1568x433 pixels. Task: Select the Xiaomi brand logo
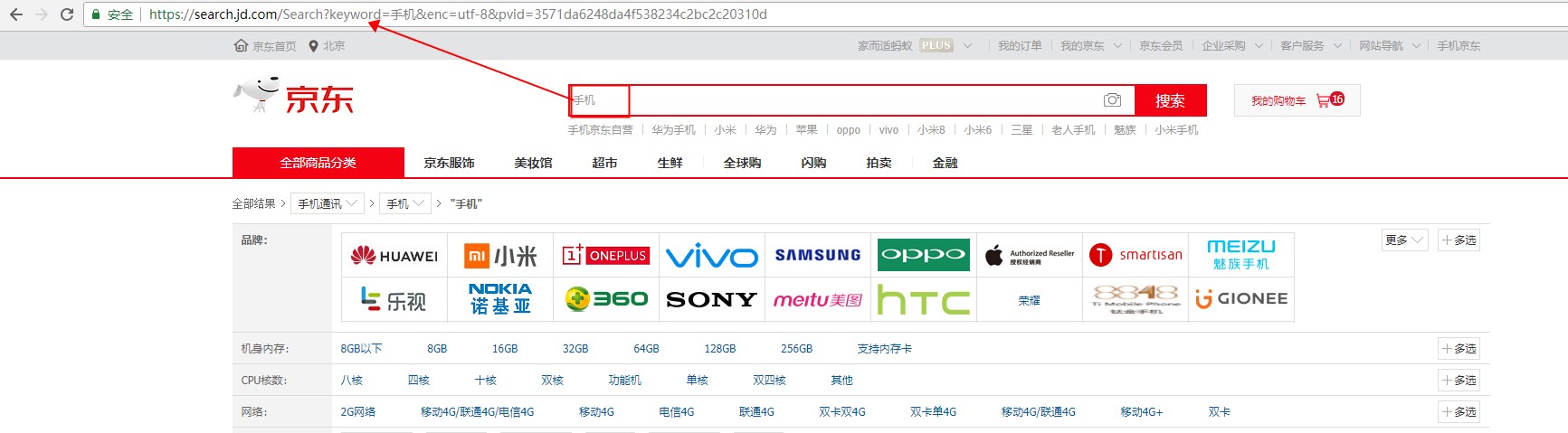tap(500, 256)
